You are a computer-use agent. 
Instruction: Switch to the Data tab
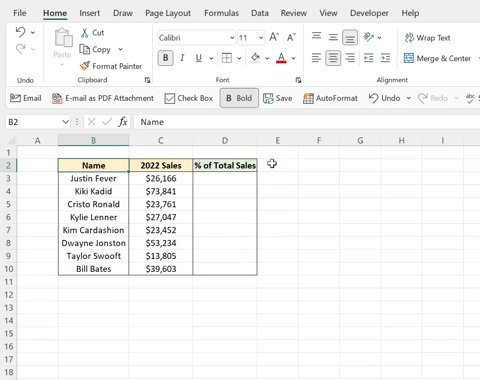pos(260,13)
